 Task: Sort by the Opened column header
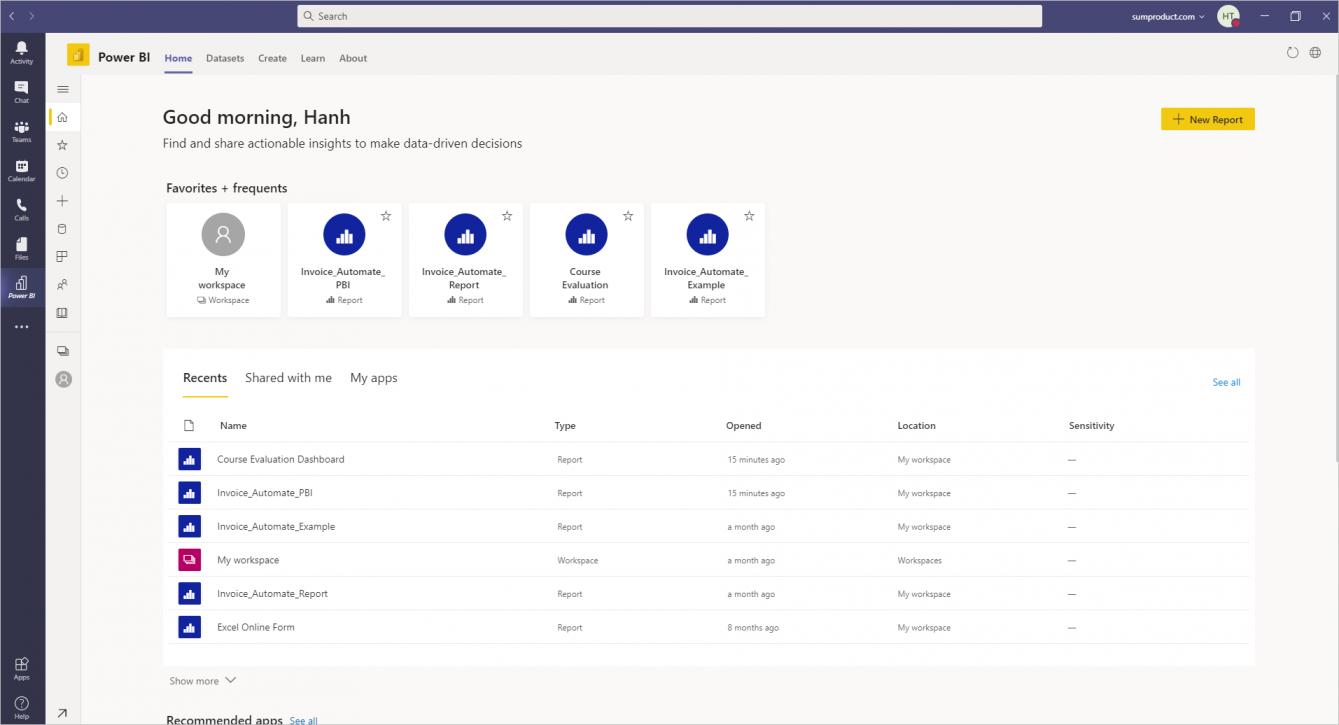click(743, 426)
